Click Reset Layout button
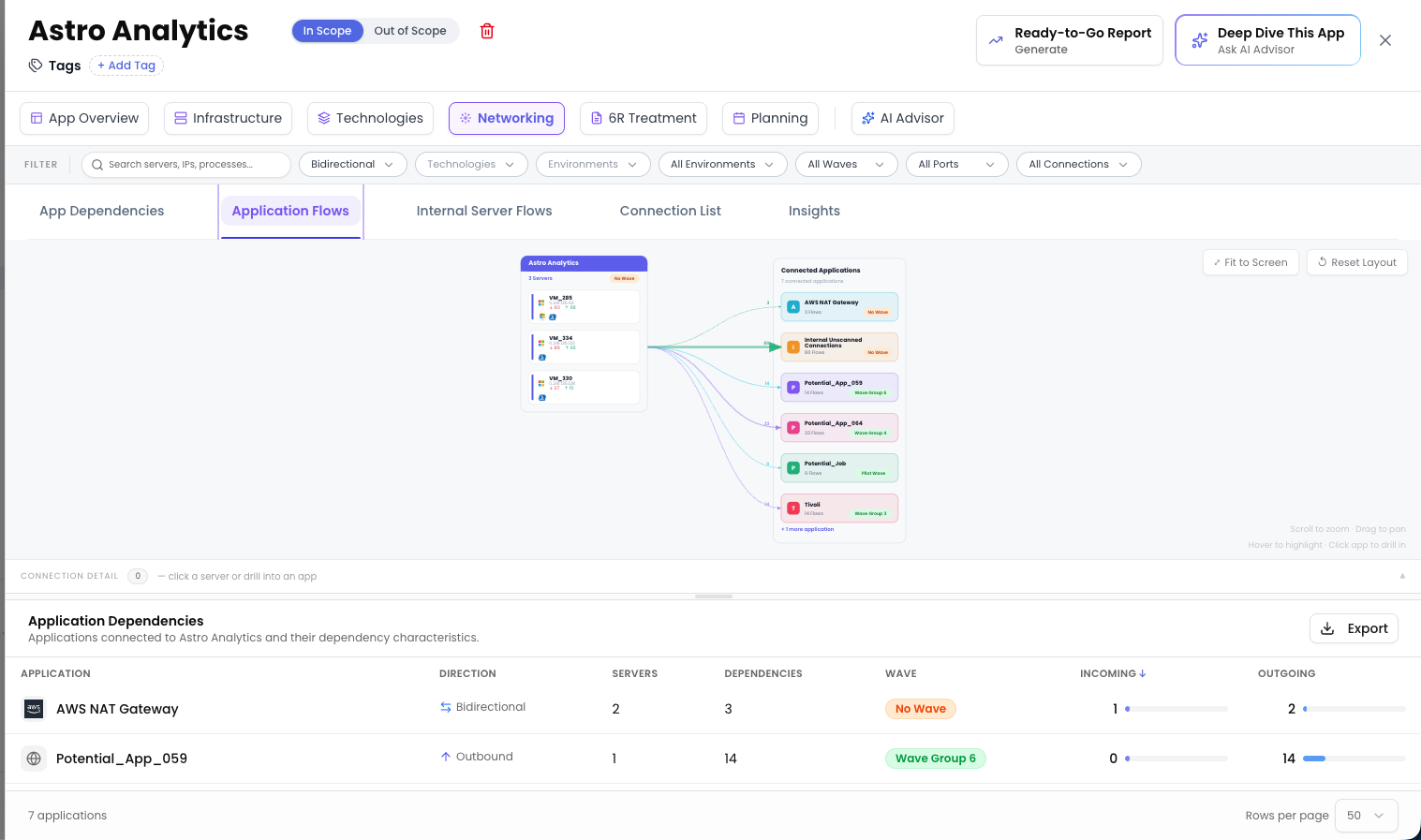 pyautogui.click(x=1357, y=262)
